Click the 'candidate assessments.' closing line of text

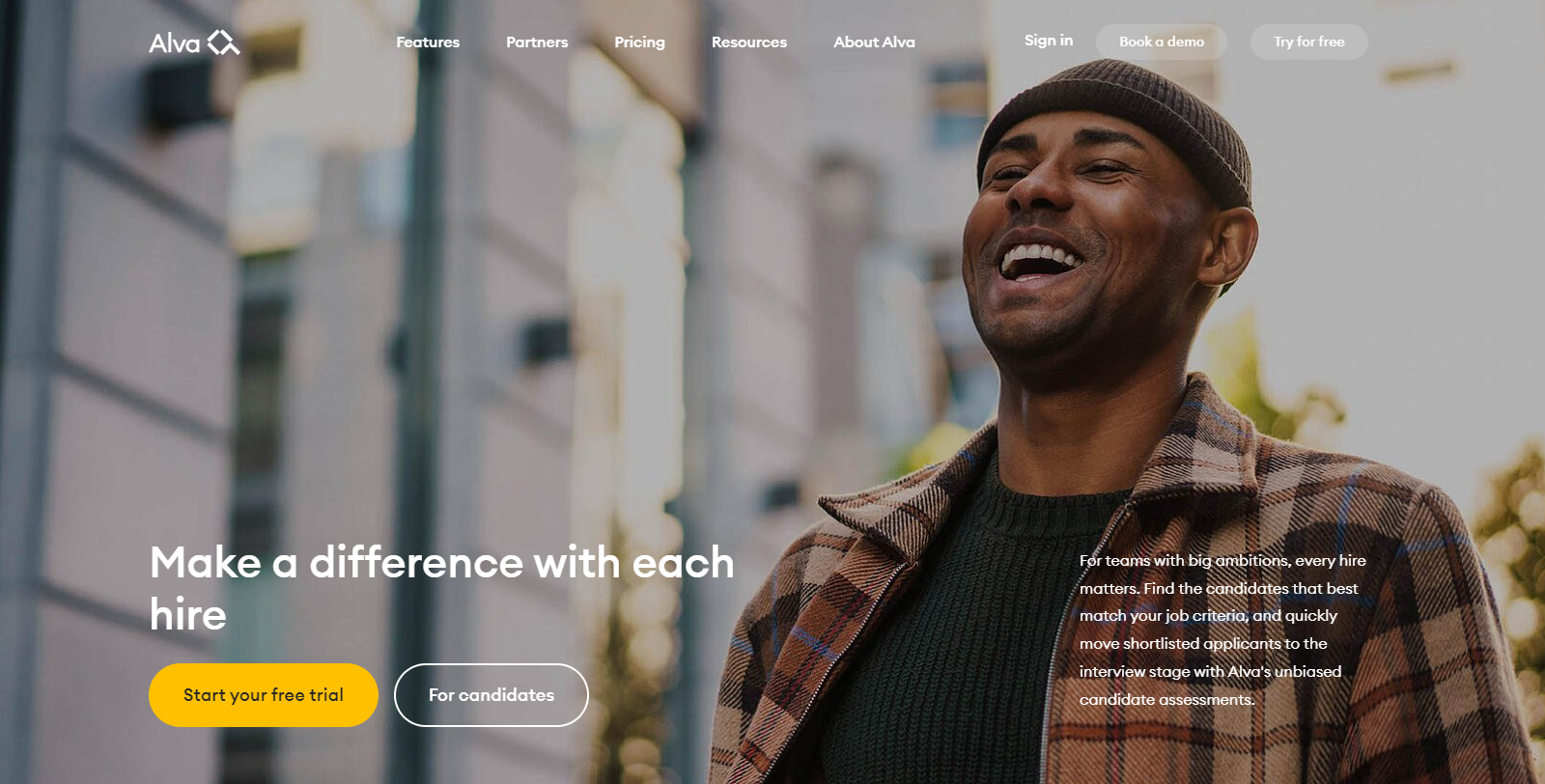pos(1167,699)
